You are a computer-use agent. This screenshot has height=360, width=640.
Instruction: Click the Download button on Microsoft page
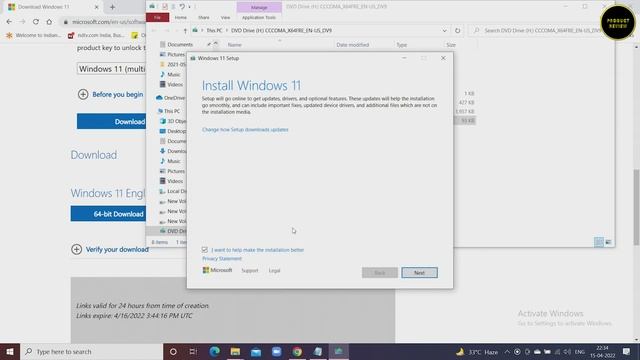coord(111,122)
